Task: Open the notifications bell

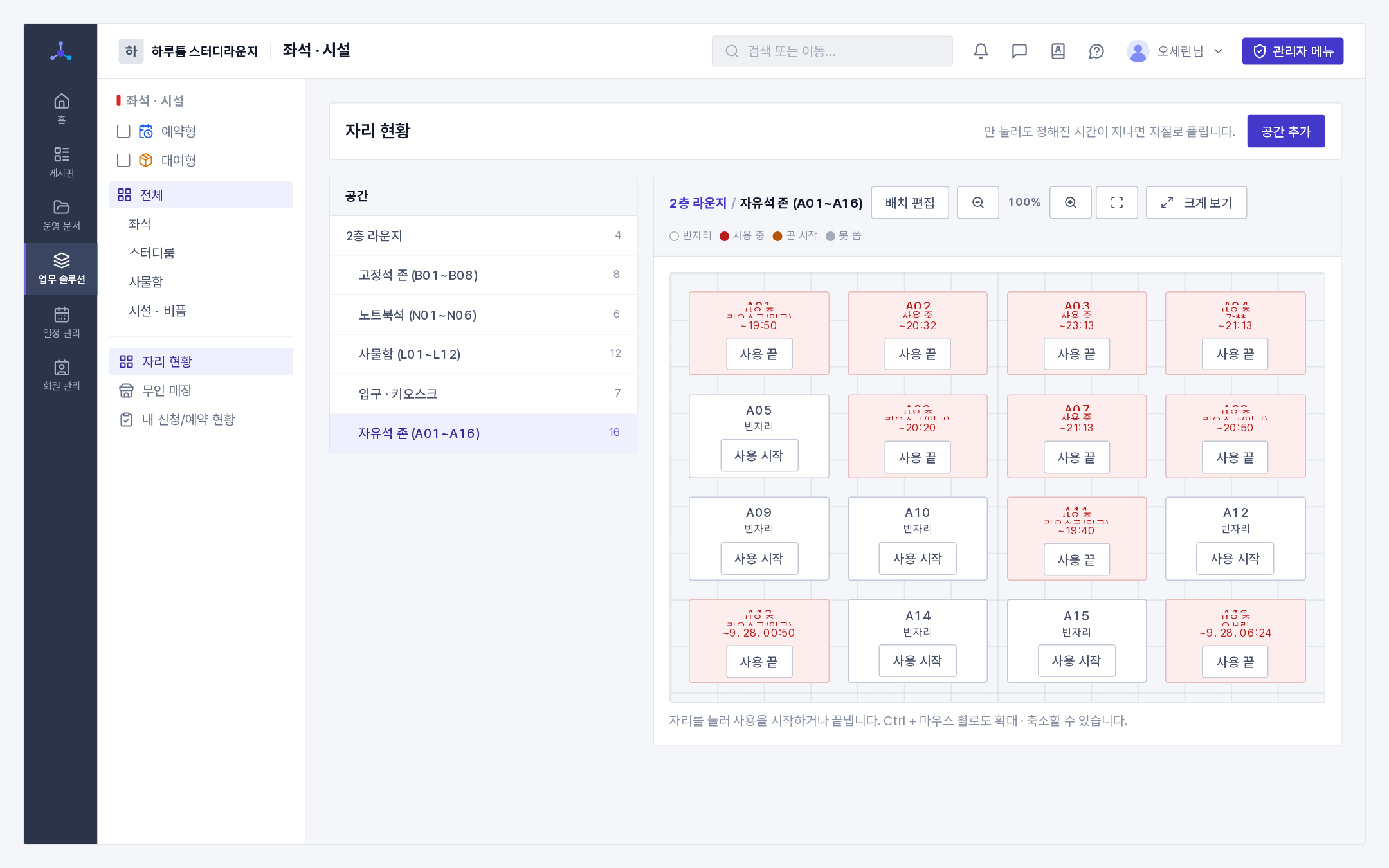Action: [x=981, y=51]
